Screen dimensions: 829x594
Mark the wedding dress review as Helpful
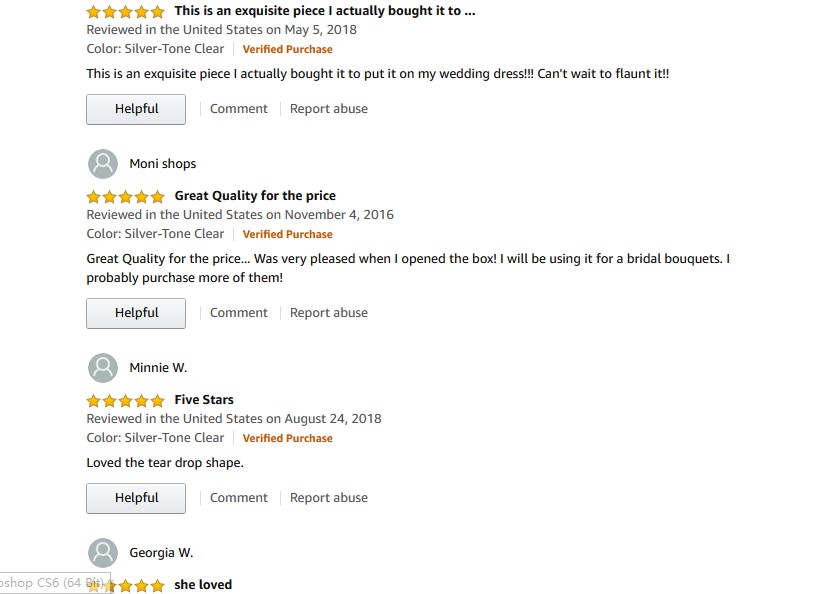[136, 109]
